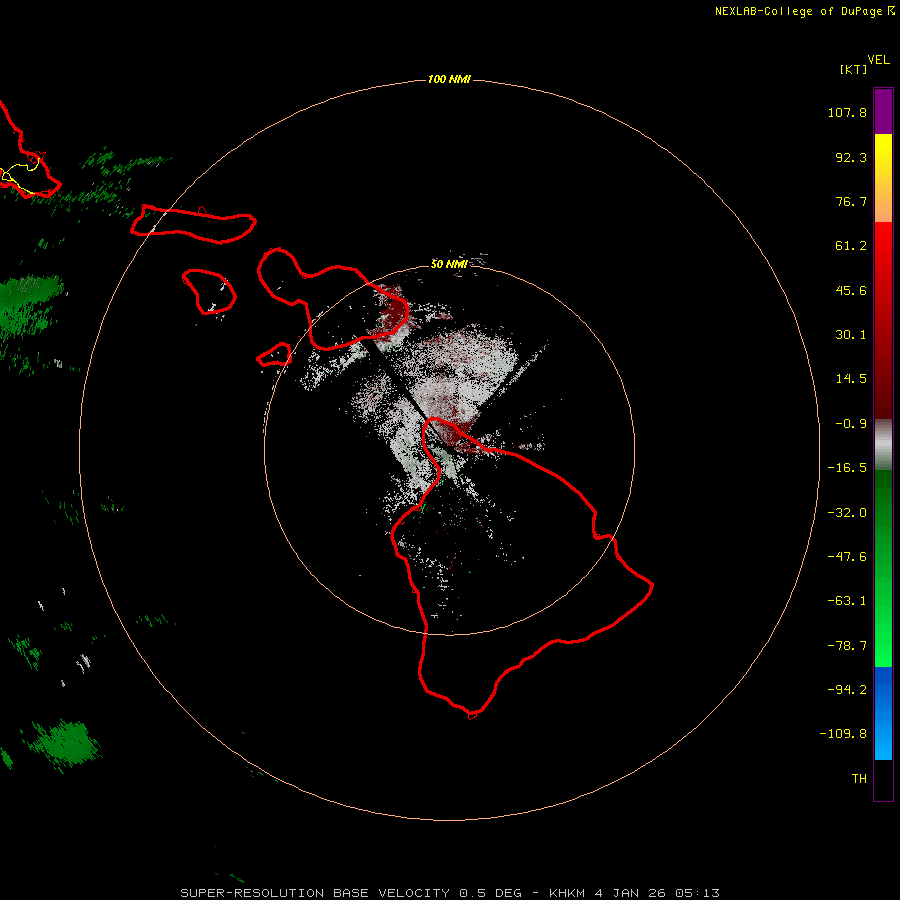Viewport: 900px width, 900px height.
Task: Click the 14.5 legend value
Action: [851, 379]
